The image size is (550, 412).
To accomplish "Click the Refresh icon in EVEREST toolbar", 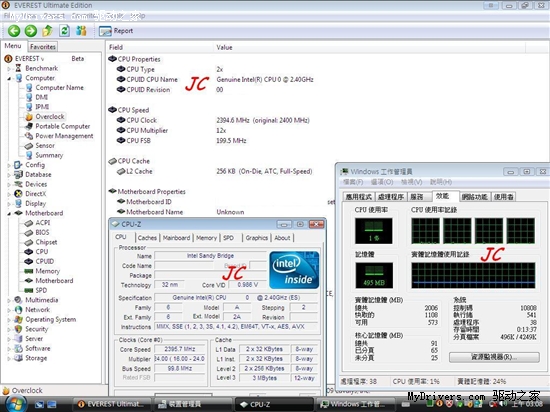I will point(64,31).
